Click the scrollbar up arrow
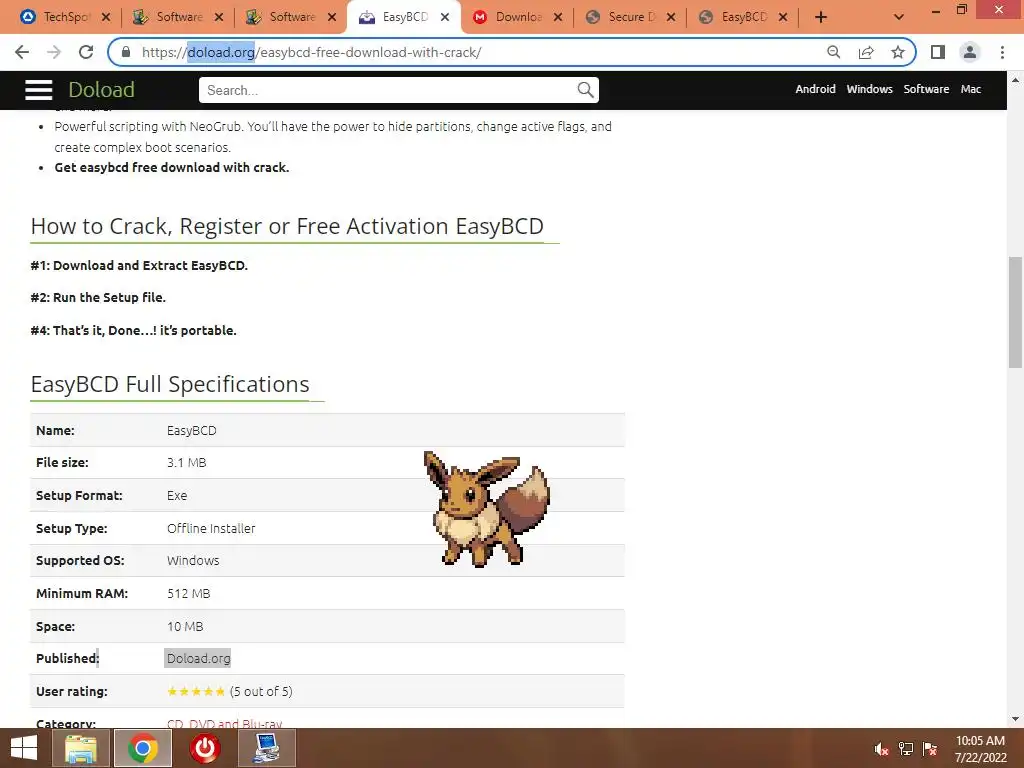Image resolution: width=1024 pixels, height=768 pixels. coord(1015,80)
